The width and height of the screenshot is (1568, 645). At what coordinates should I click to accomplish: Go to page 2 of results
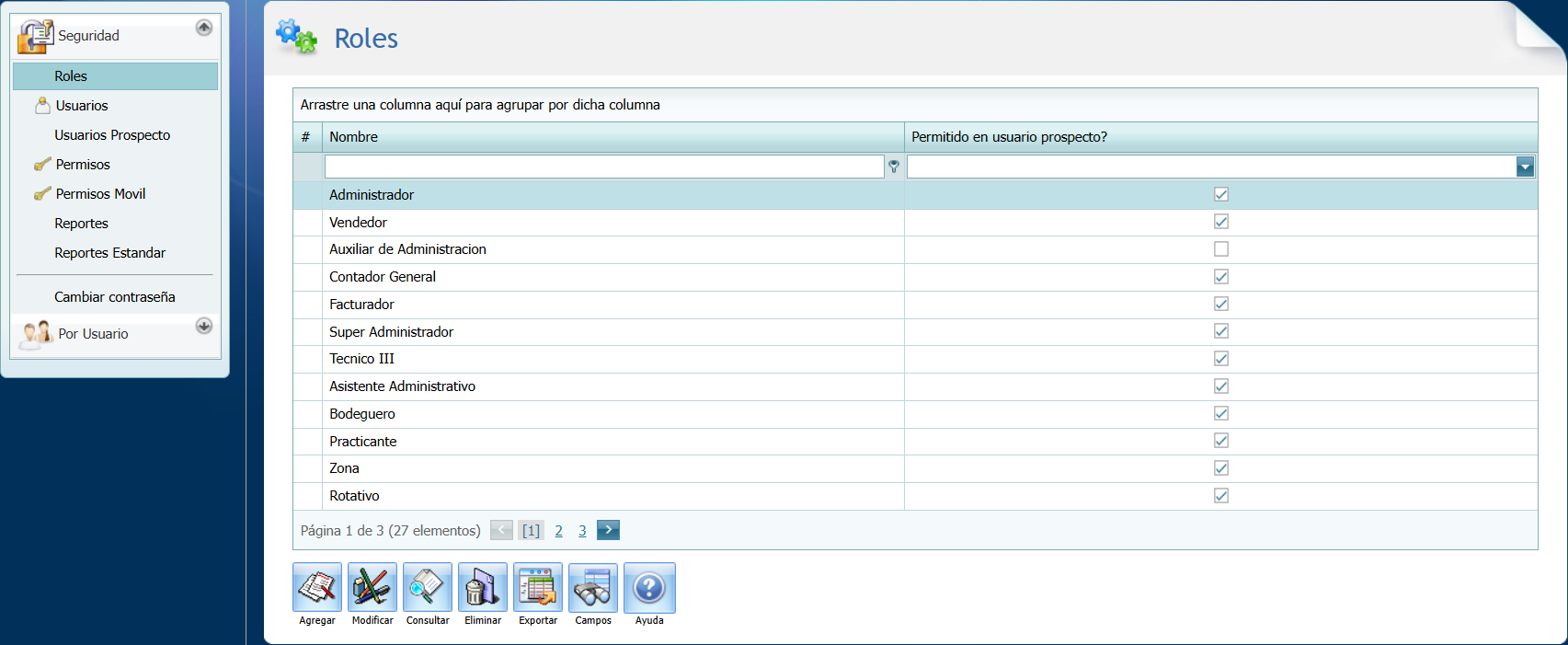(x=558, y=531)
